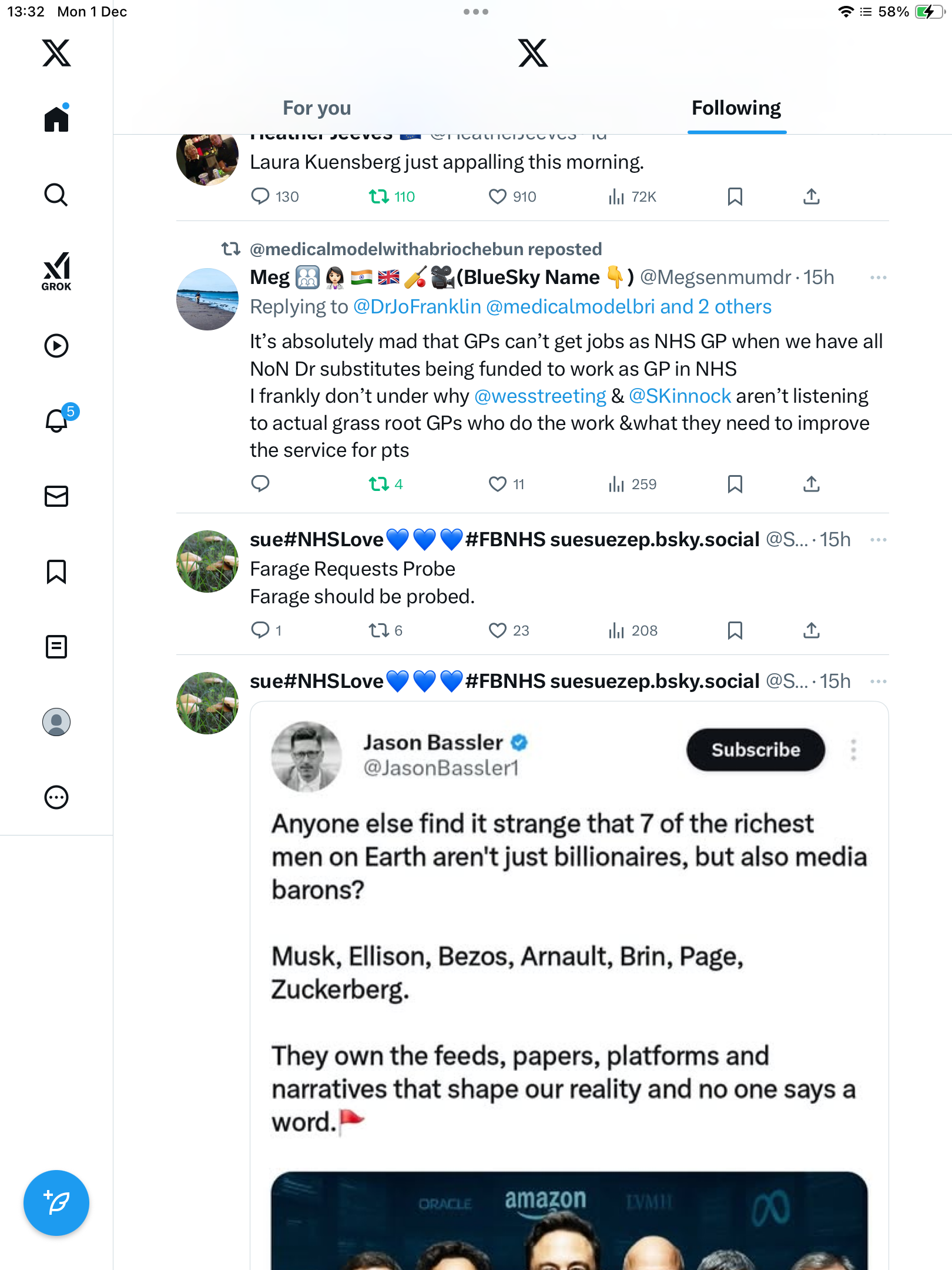Switch to the For you tab
The image size is (952, 1270).
click(317, 108)
